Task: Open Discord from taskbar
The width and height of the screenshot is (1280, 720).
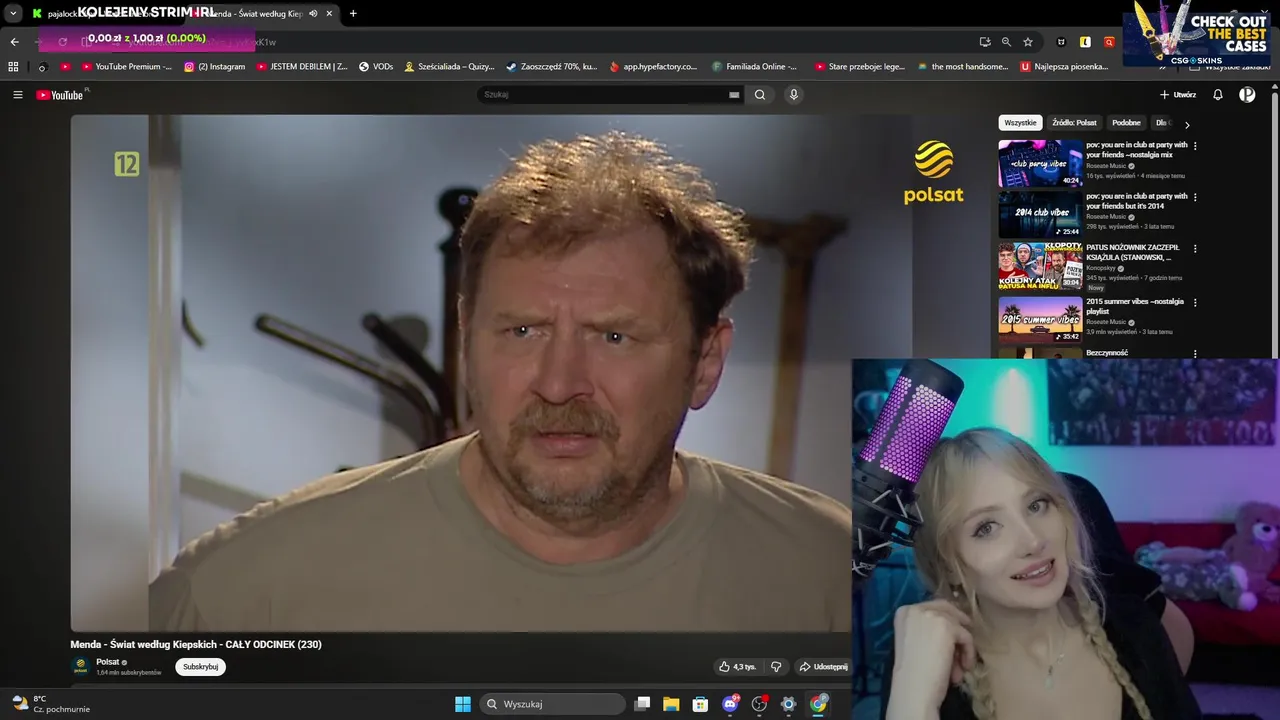Action: (730, 704)
